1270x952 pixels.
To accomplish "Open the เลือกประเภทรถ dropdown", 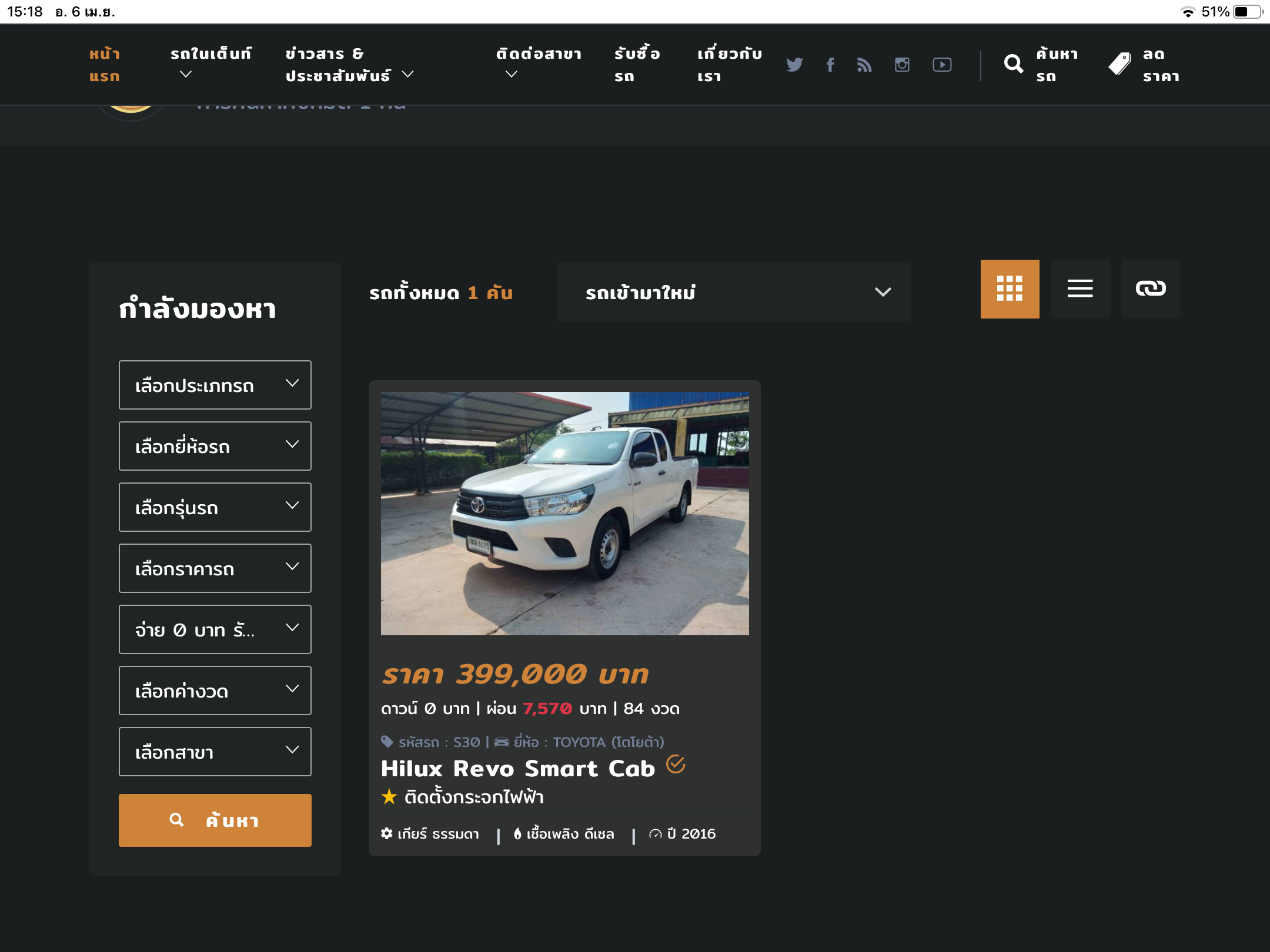I will point(215,385).
